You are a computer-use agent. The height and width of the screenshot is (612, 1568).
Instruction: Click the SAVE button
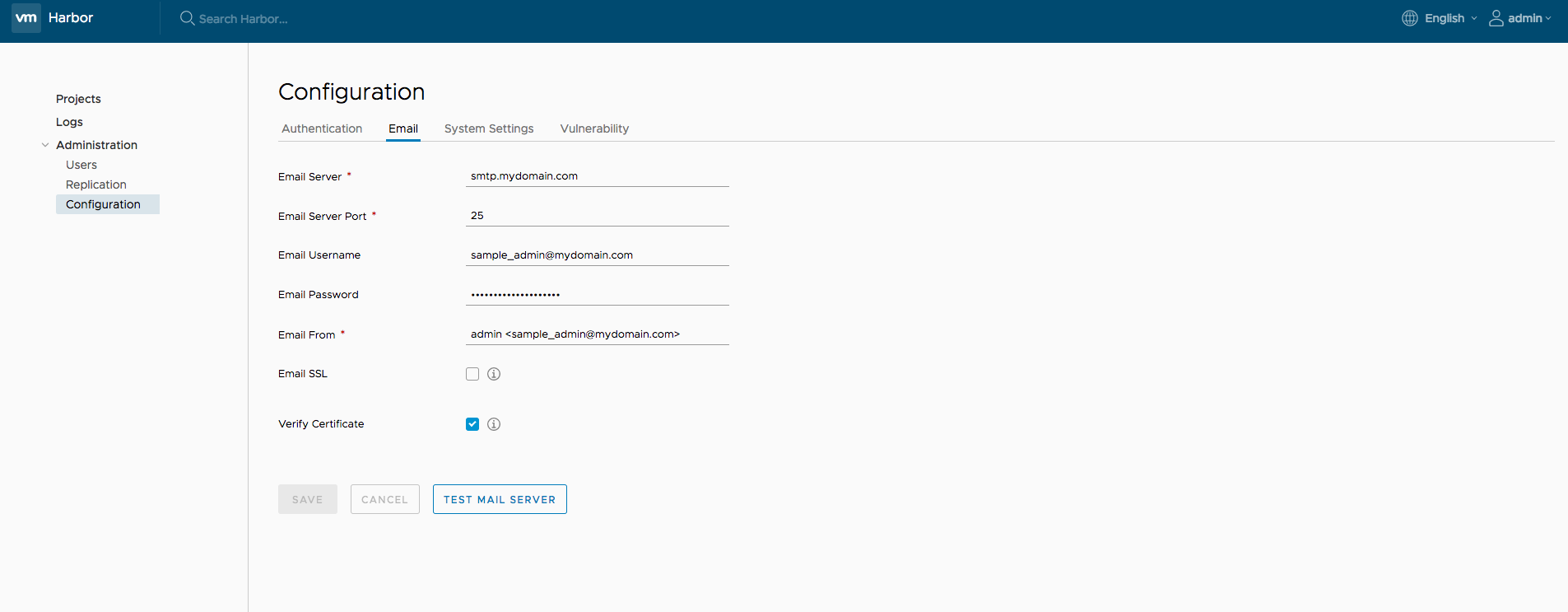point(308,499)
